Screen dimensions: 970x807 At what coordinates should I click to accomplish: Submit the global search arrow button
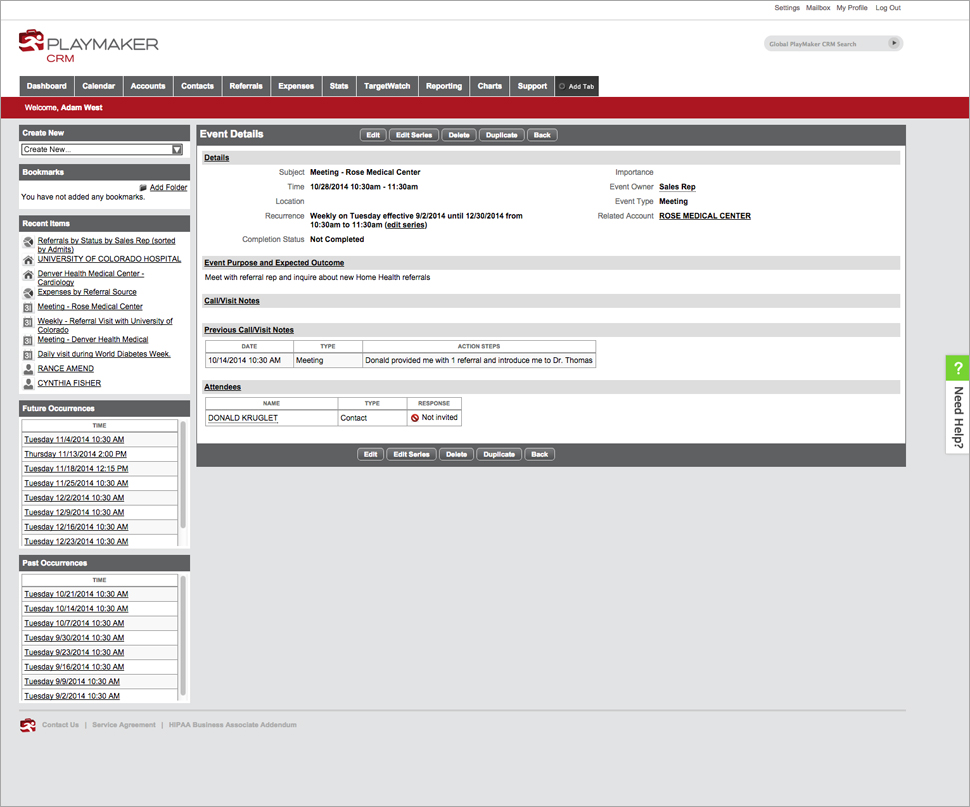pos(893,43)
